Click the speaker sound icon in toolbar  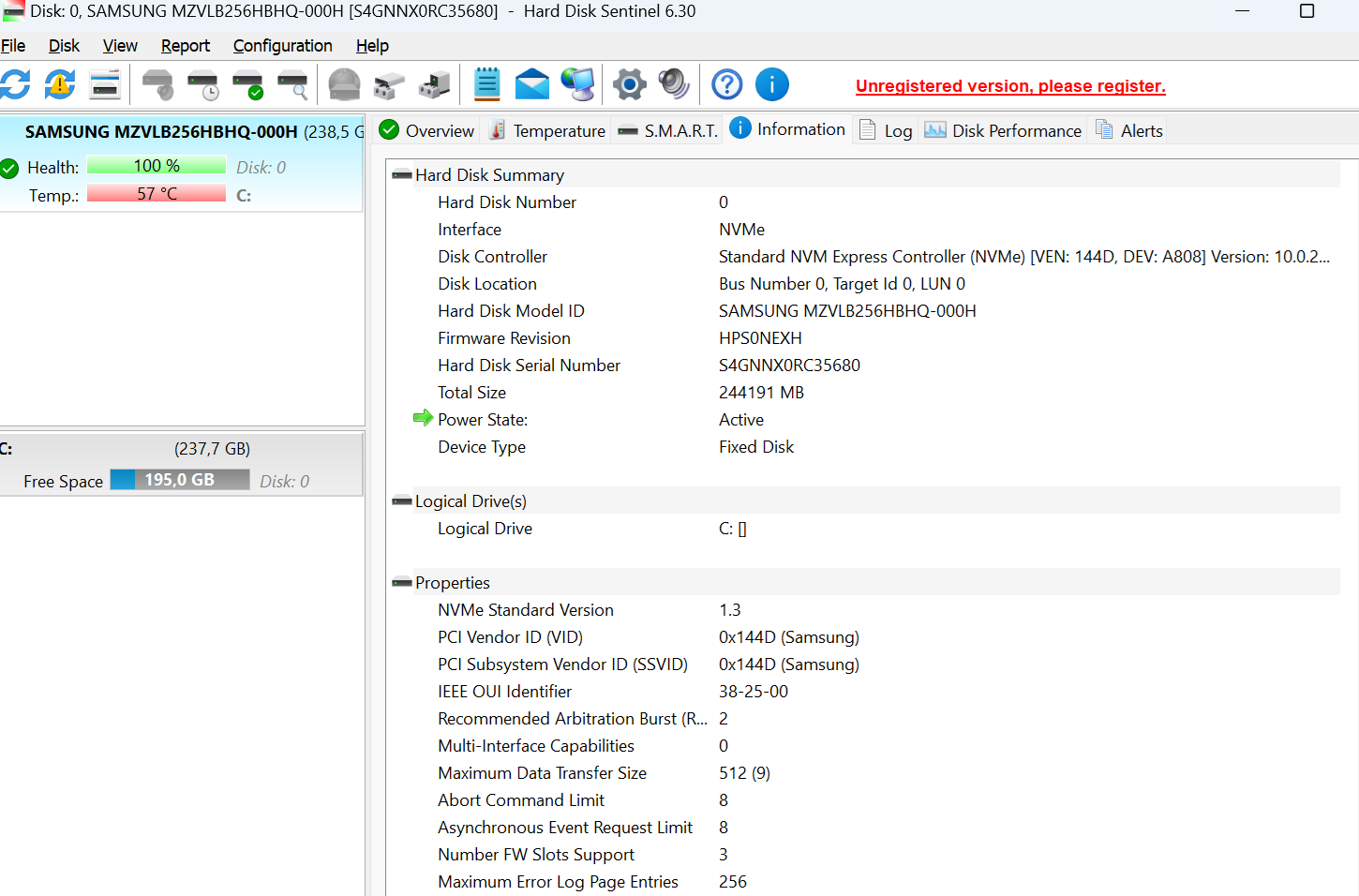coord(674,84)
